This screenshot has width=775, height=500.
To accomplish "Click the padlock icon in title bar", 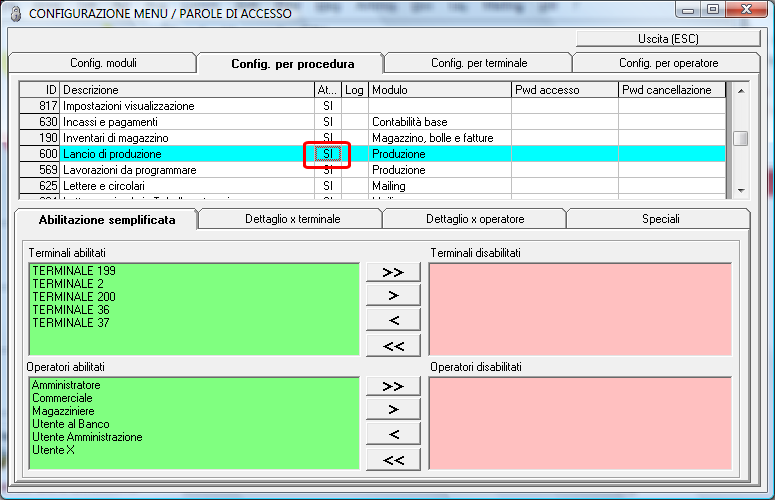I will (x=16, y=13).
